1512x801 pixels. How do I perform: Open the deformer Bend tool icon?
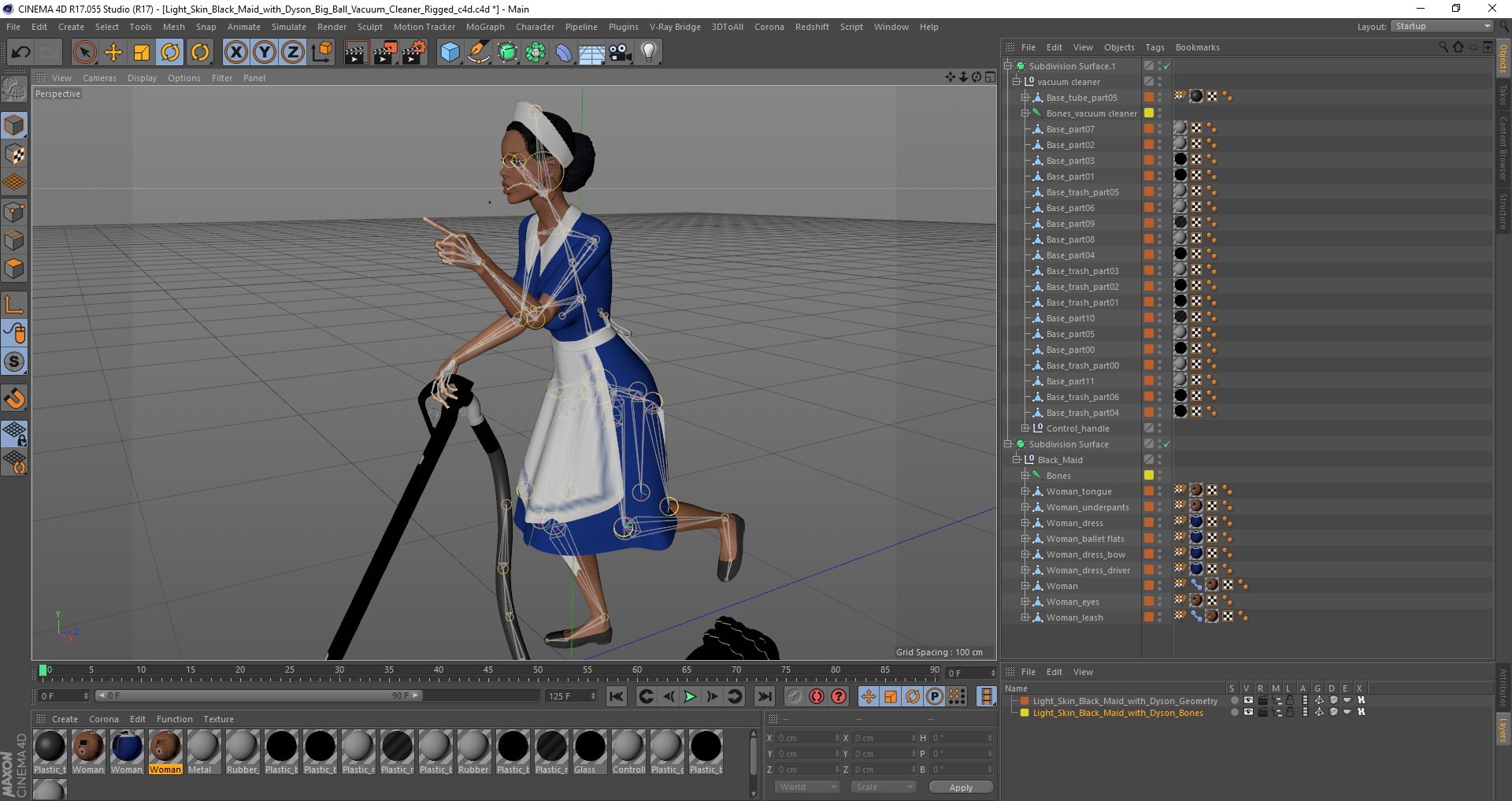pos(564,53)
